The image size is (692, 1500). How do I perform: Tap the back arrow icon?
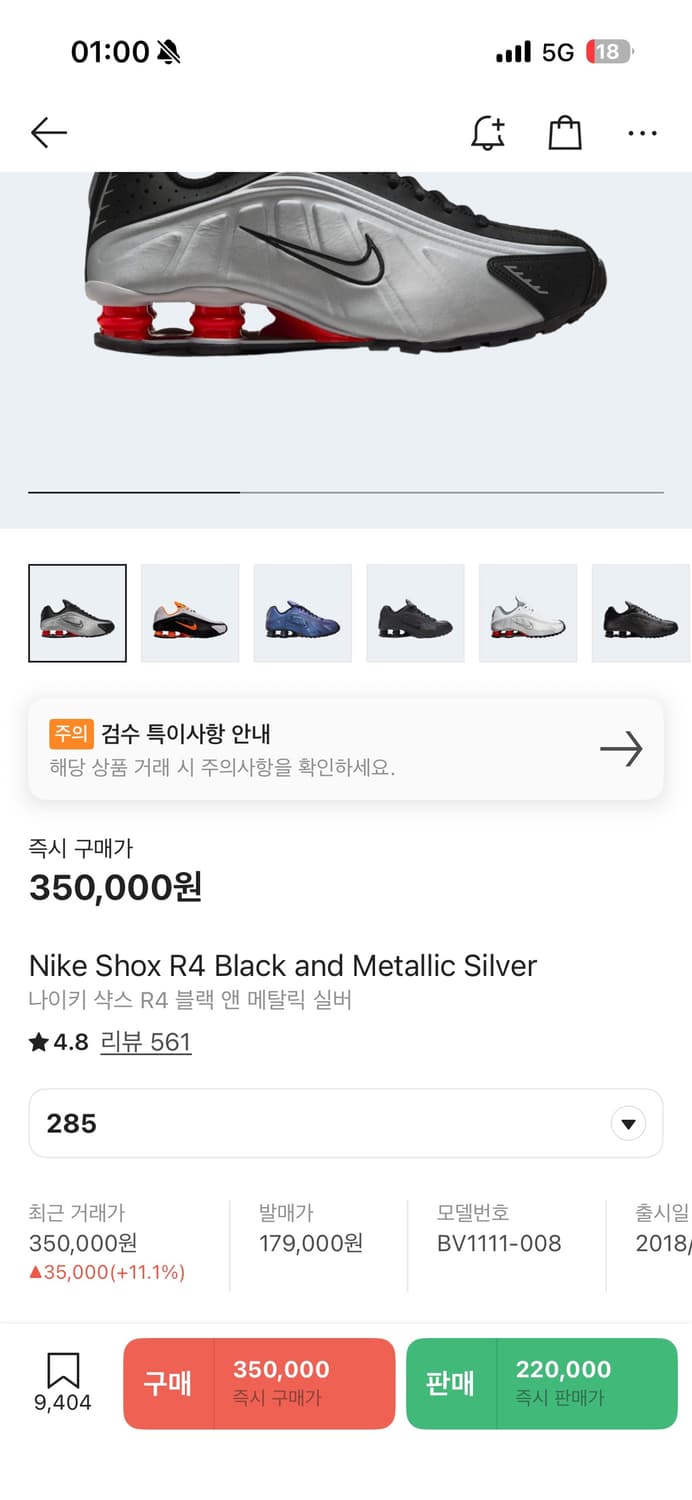48,133
